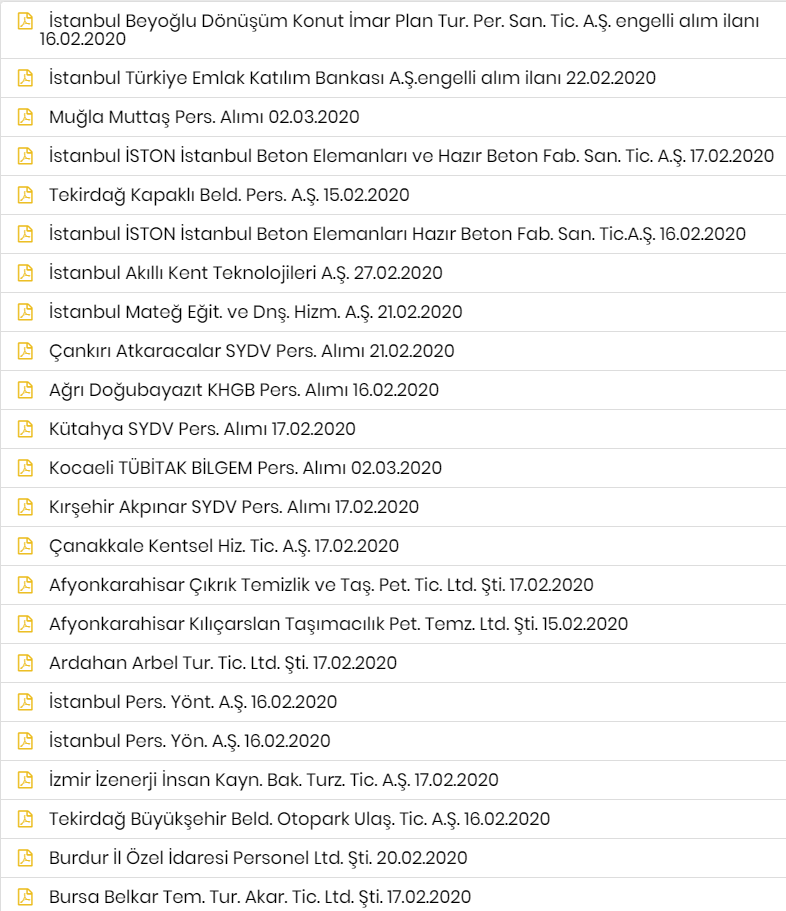Click PDF icon beside İSTON 17.02.2020 listing
Screen dimensions: 786x911
click(25, 156)
